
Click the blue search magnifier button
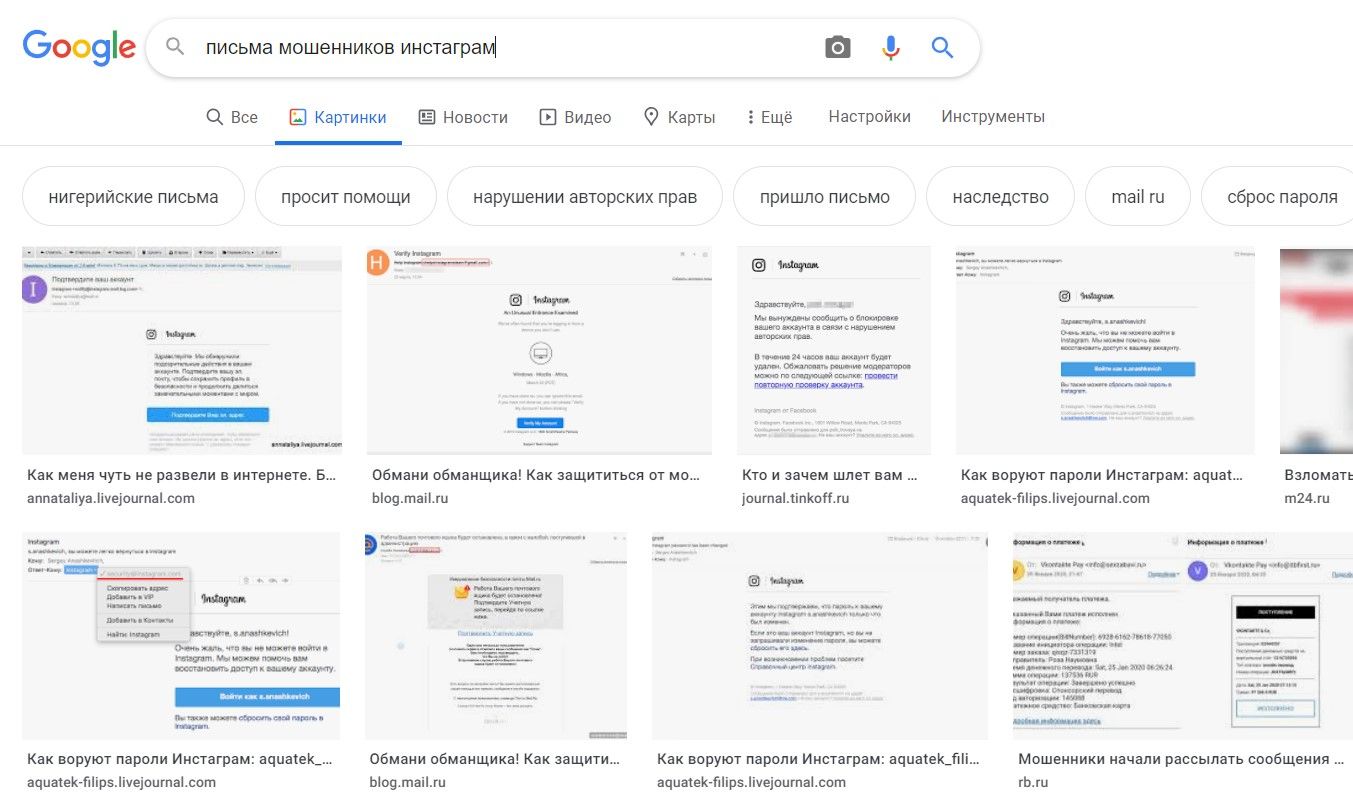point(942,47)
